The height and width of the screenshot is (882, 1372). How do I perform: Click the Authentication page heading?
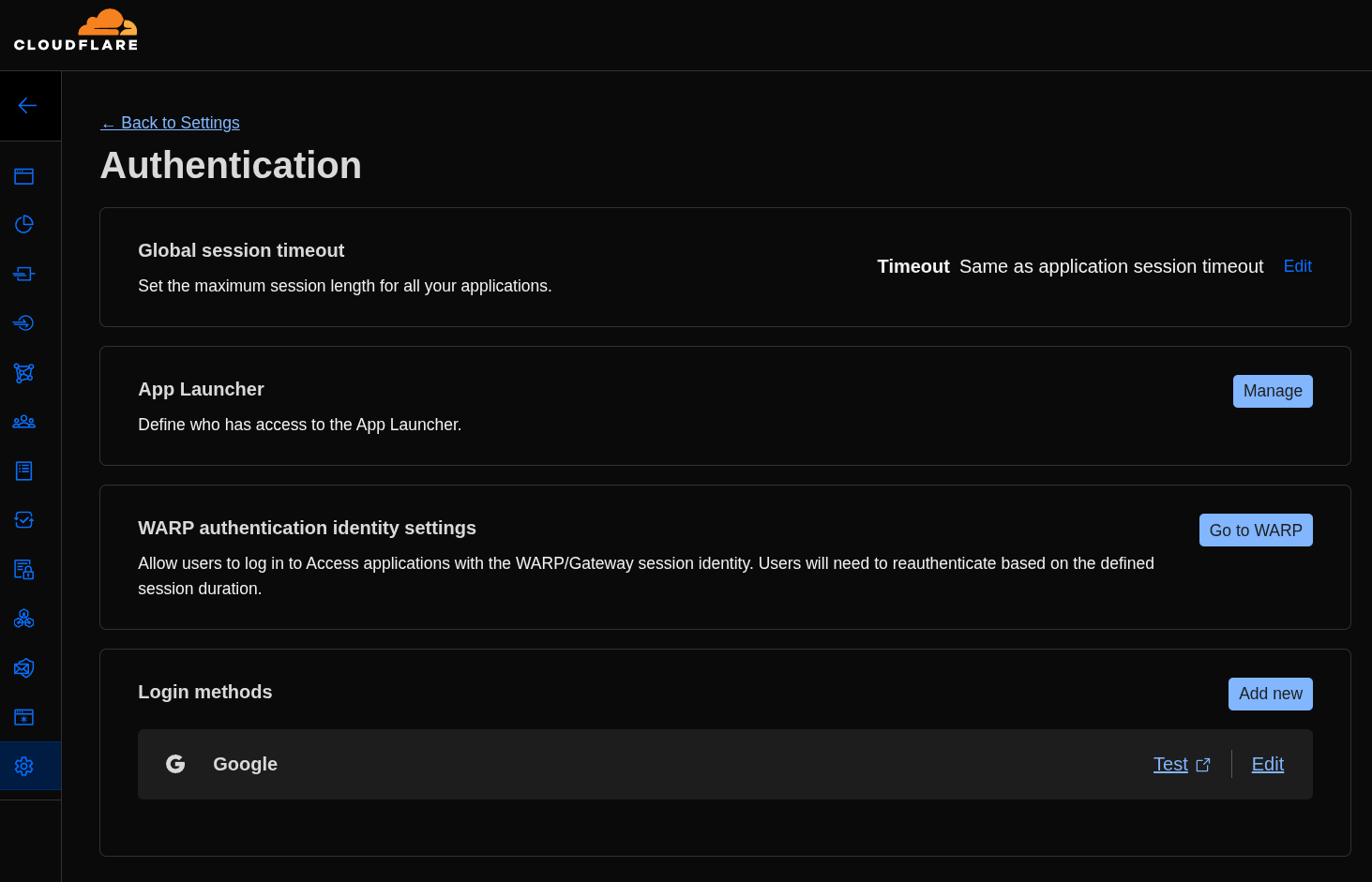click(231, 165)
